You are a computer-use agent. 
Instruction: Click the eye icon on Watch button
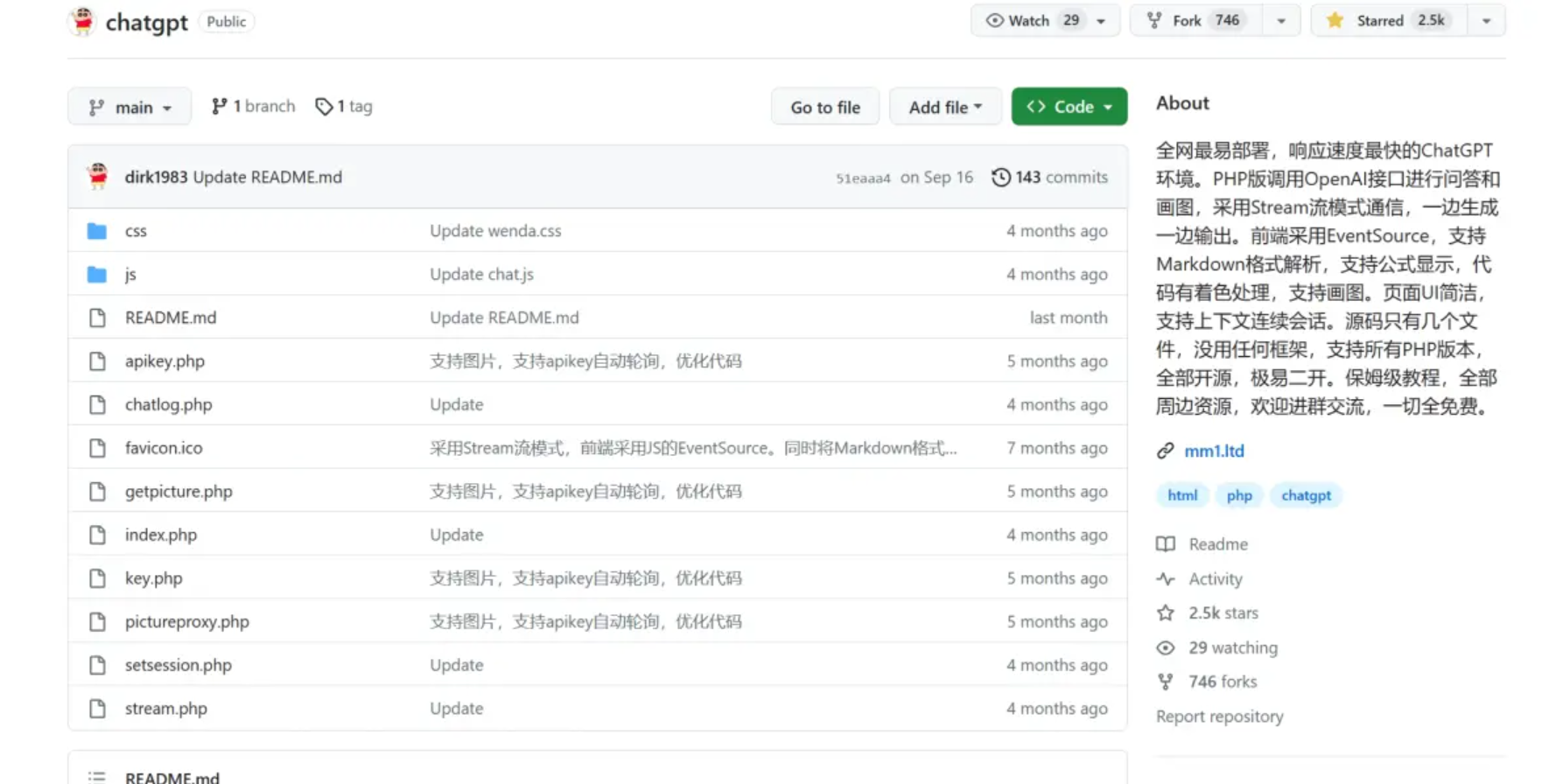click(994, 20)
